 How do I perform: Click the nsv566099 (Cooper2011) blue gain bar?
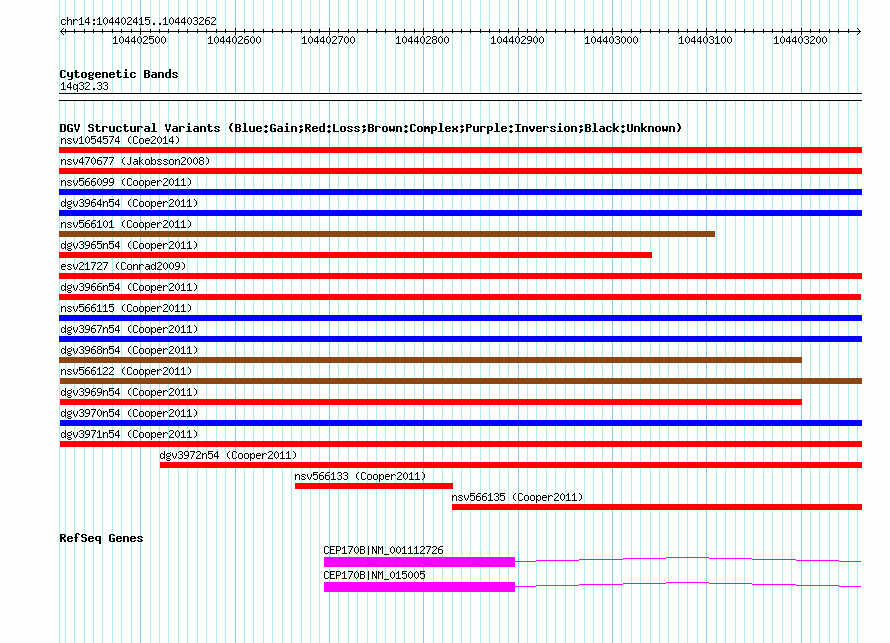(460, 192)
